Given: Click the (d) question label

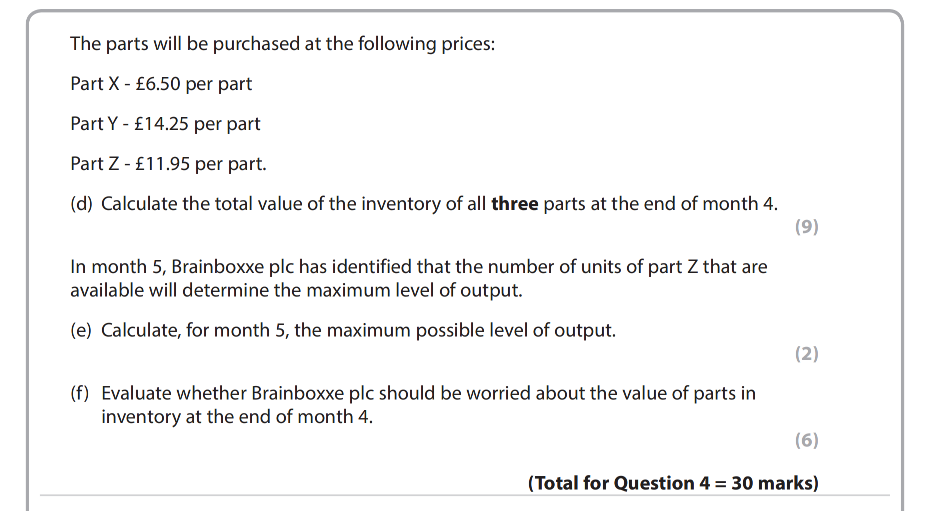Looking at the screenshot, I should (81, 204).
